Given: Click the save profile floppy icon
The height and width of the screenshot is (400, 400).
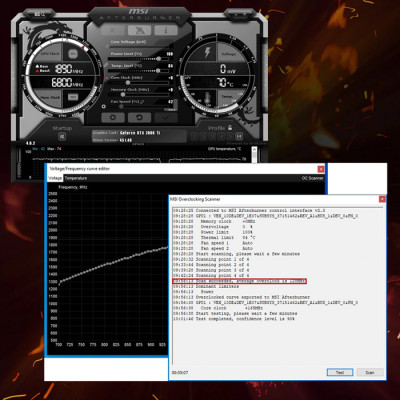Looking at the screenshot, I should tap(239, 136).
